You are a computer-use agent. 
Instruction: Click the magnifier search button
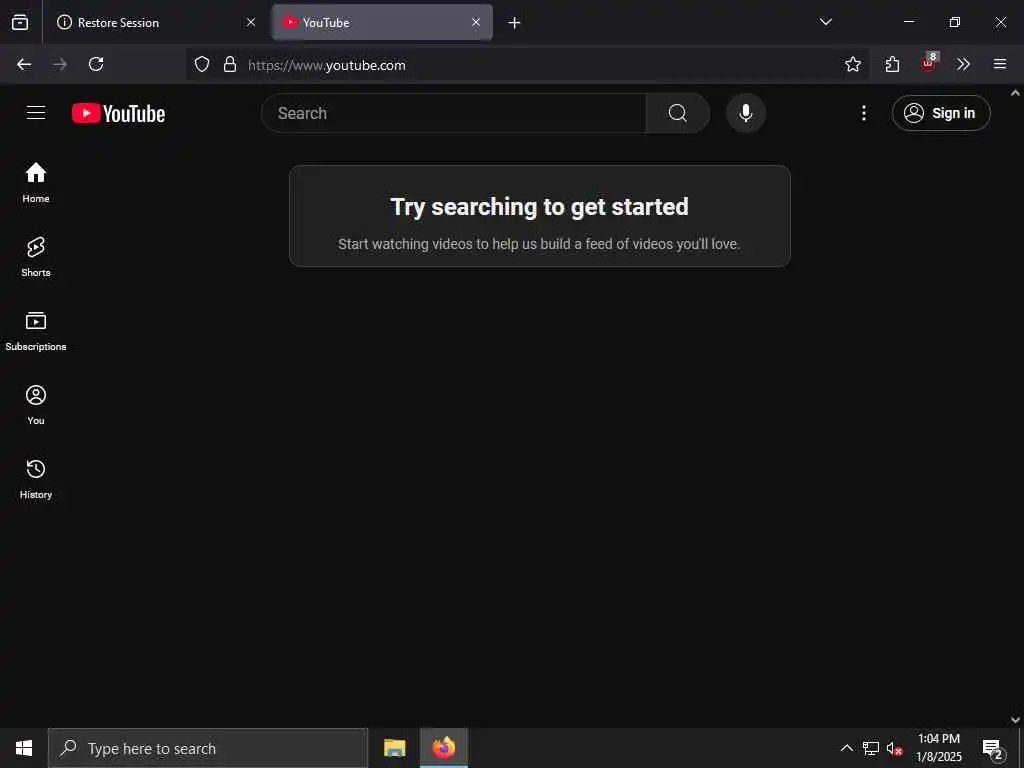click(x=677, y=113)
